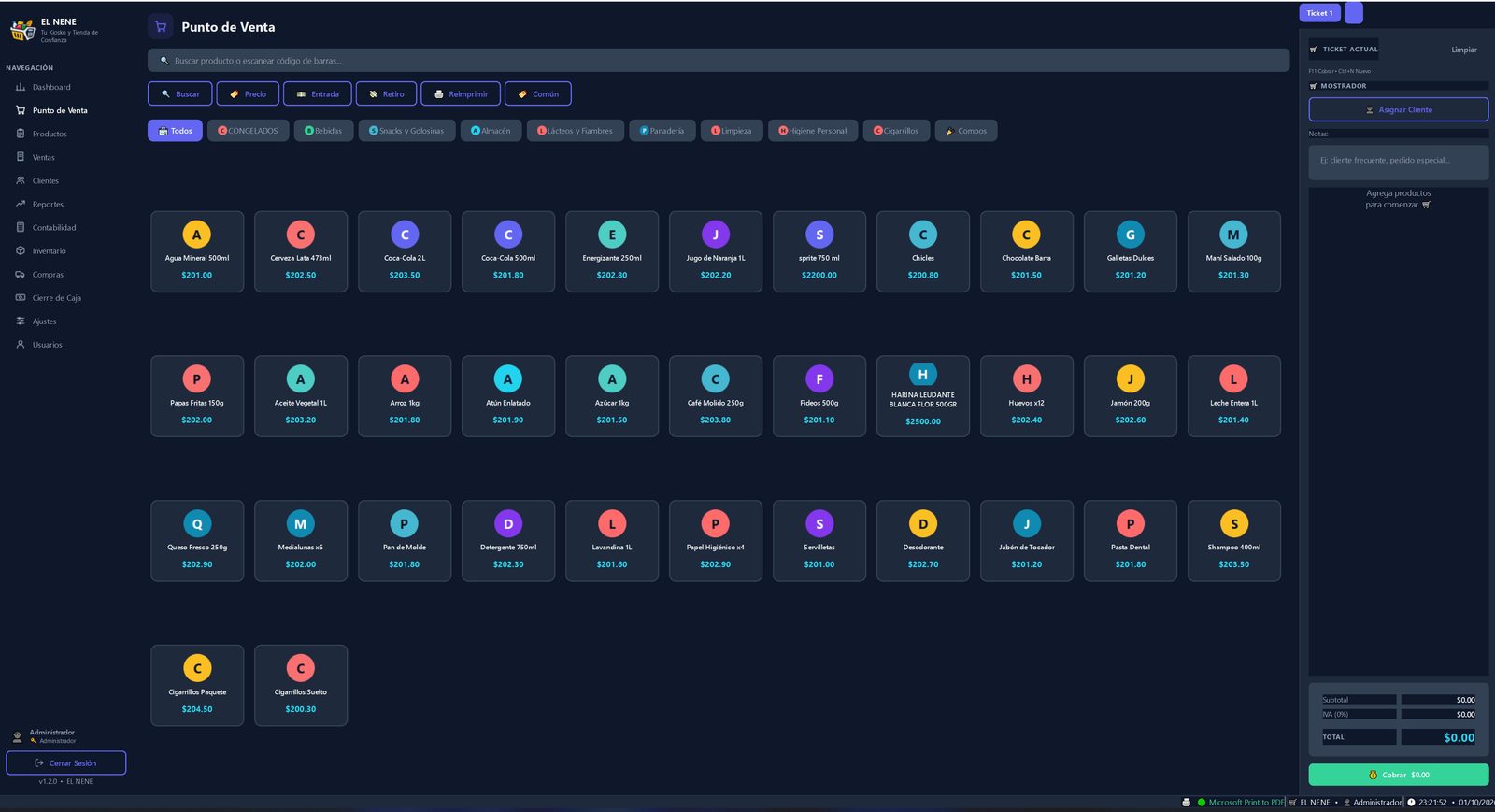This screenshot has height=812, width=1495.
Task: Focus the Notas text field
Action: [x=1399, y=161]
